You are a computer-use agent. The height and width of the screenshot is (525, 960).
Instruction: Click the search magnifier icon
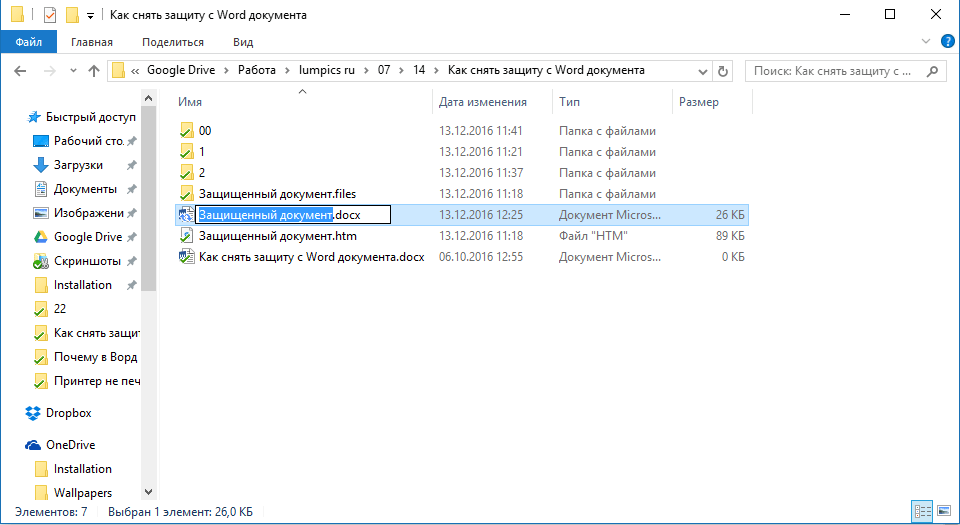(x=932, y=71)
